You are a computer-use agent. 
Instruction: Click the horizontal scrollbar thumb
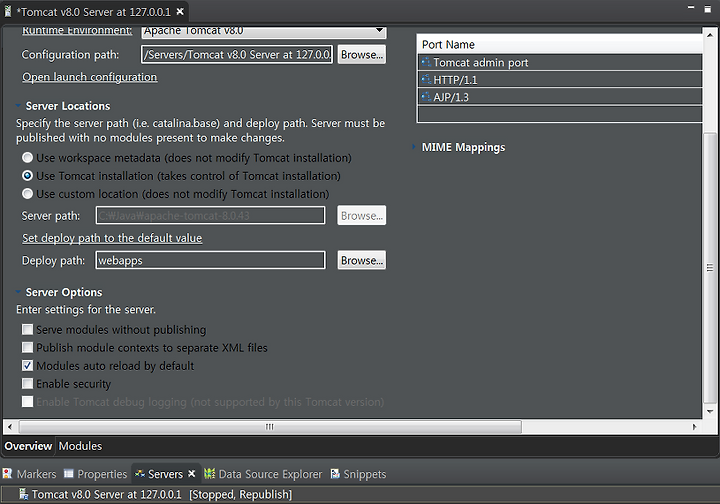point(270,427)
